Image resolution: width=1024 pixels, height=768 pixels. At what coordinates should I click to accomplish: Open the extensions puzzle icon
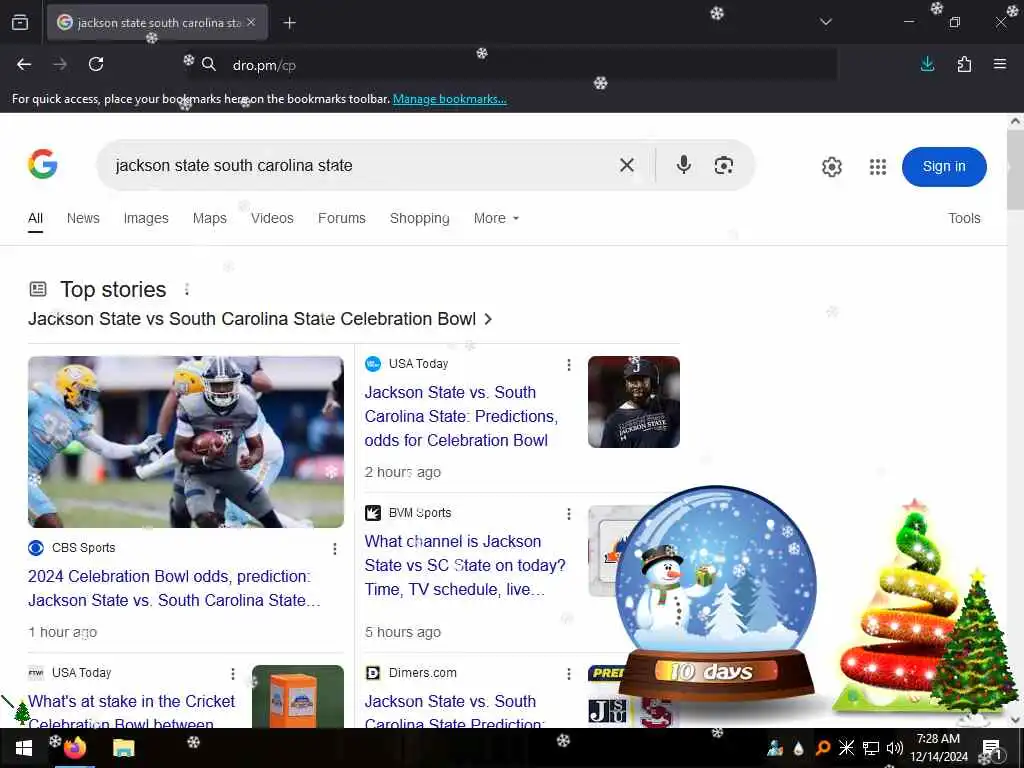click(x=964, y=64)
